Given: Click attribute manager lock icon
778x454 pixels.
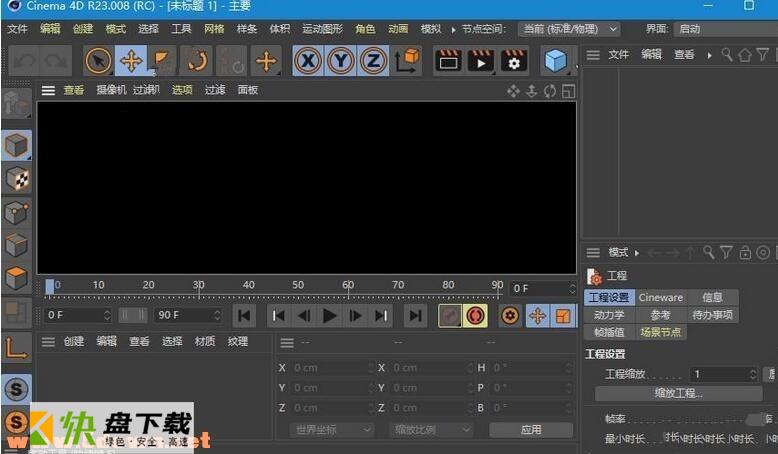Looking at the screenshot, I should click(745, 253).
